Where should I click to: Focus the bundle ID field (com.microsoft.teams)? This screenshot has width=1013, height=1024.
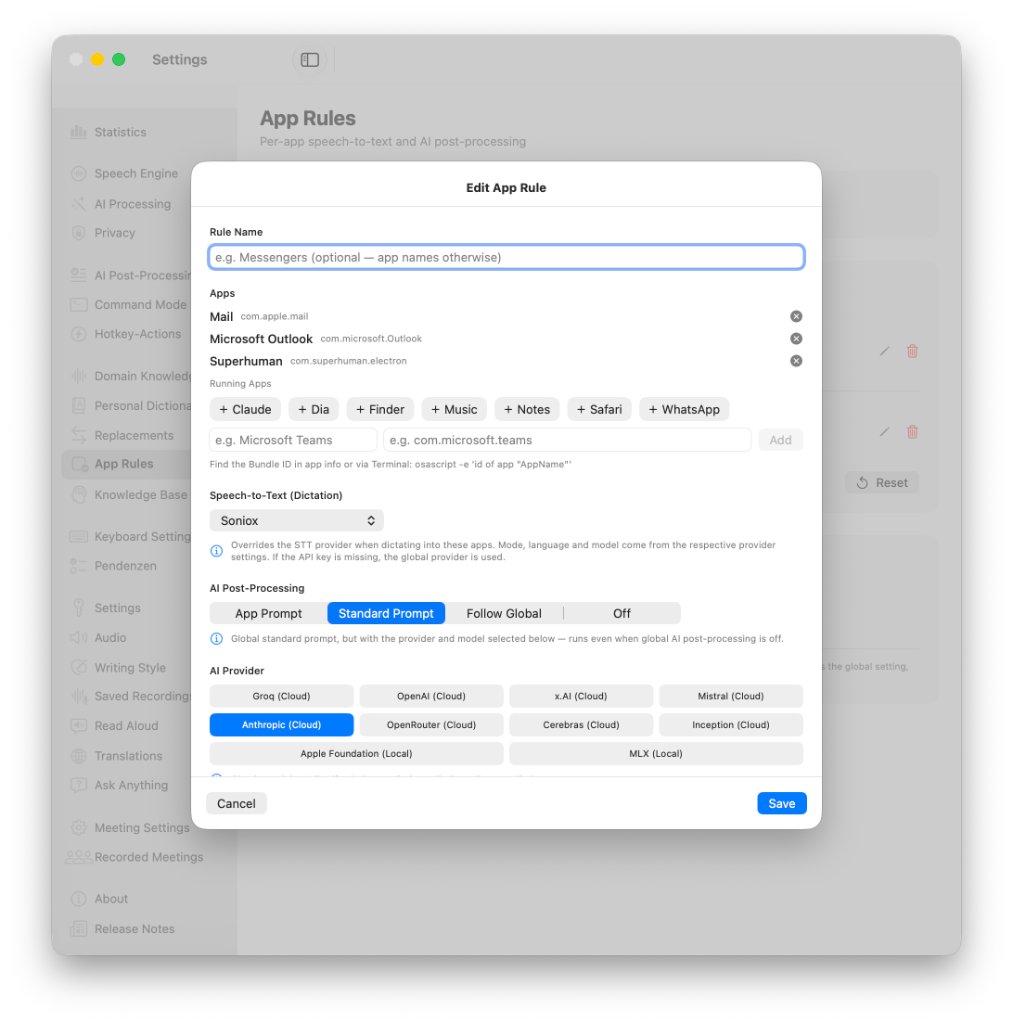point(567,440)
